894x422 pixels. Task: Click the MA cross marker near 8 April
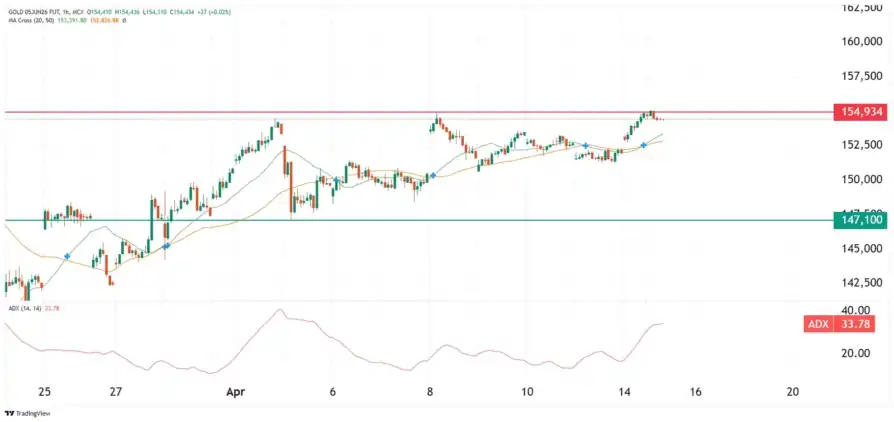pos(432,175)
